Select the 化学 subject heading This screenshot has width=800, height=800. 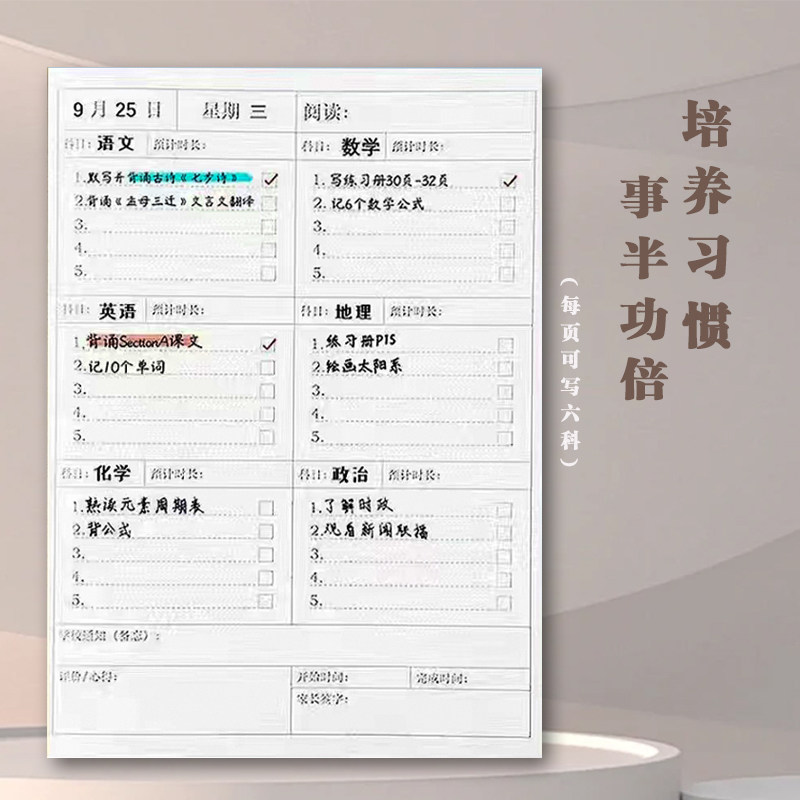pyautogui.click(x=112, y=473)
